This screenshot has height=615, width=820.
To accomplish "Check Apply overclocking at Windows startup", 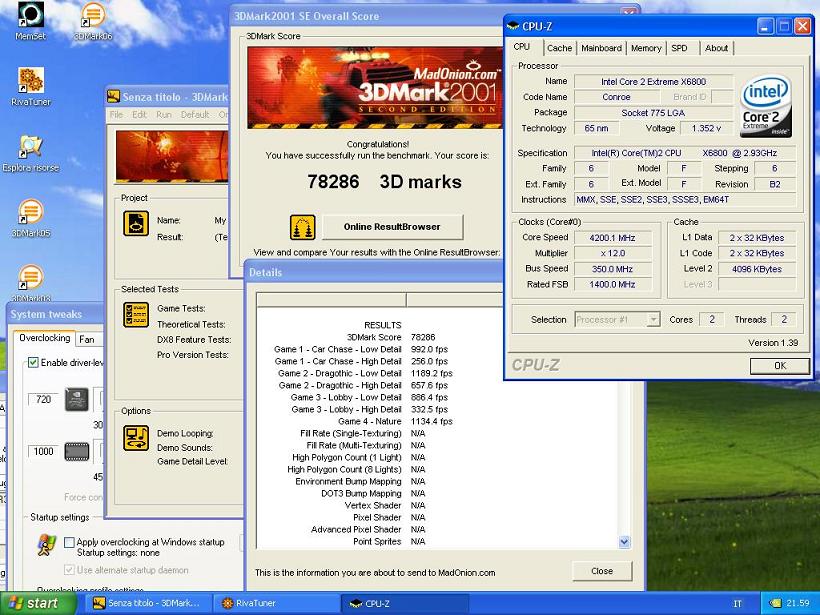I will coord(69,542).
